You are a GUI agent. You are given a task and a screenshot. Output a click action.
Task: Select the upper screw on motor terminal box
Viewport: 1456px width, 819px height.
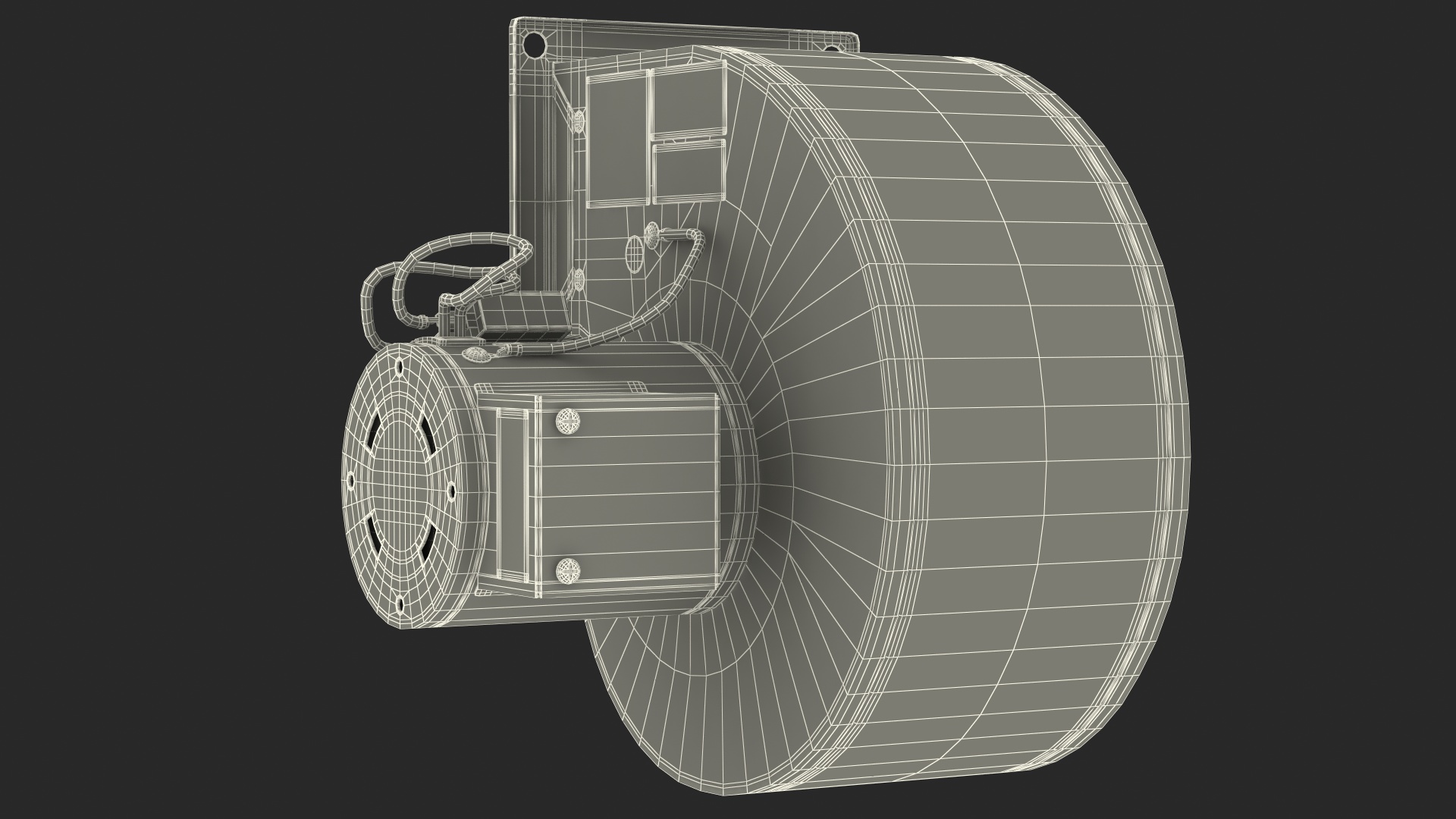coord(569,422)
